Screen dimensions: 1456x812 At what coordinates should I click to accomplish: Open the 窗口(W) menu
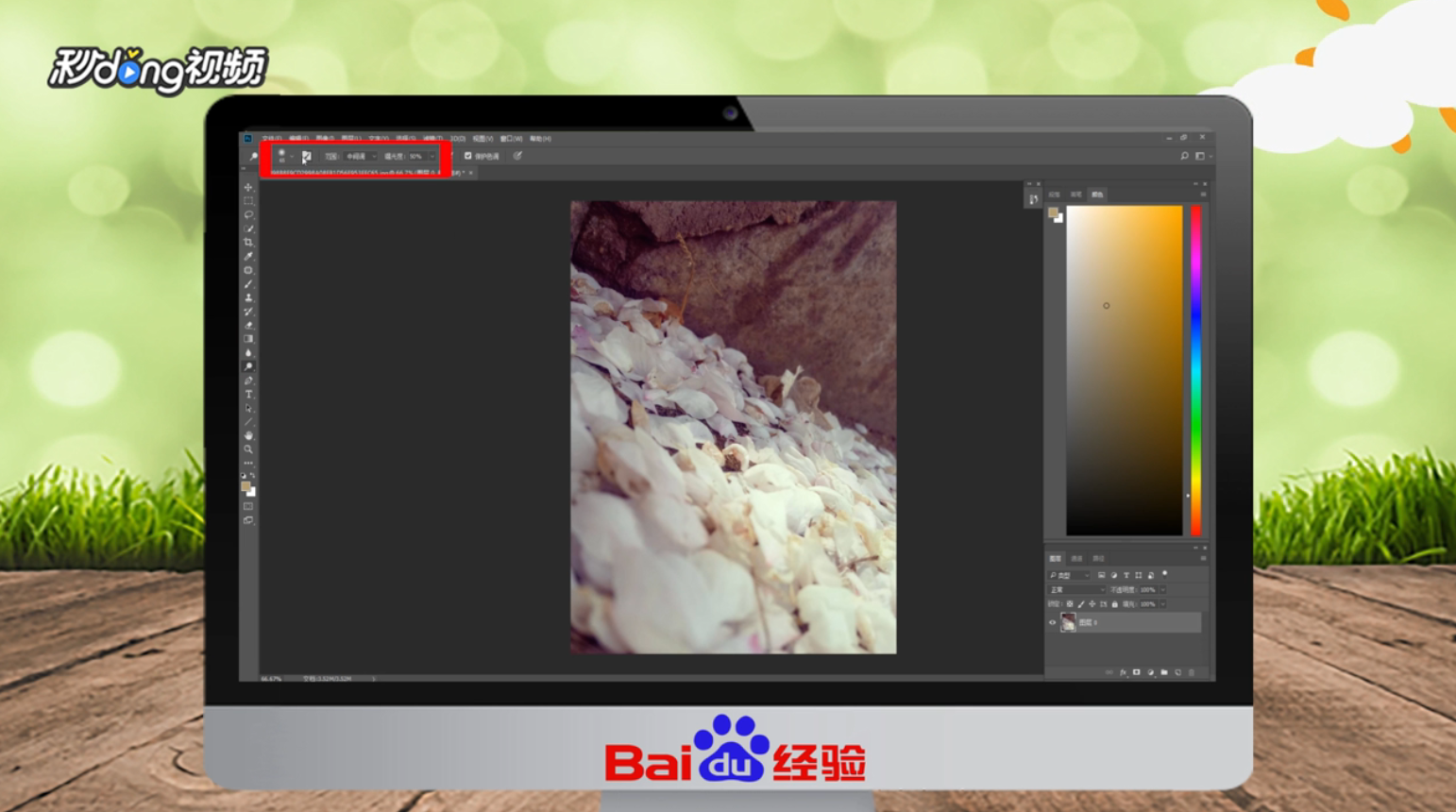tap(511, 139)
